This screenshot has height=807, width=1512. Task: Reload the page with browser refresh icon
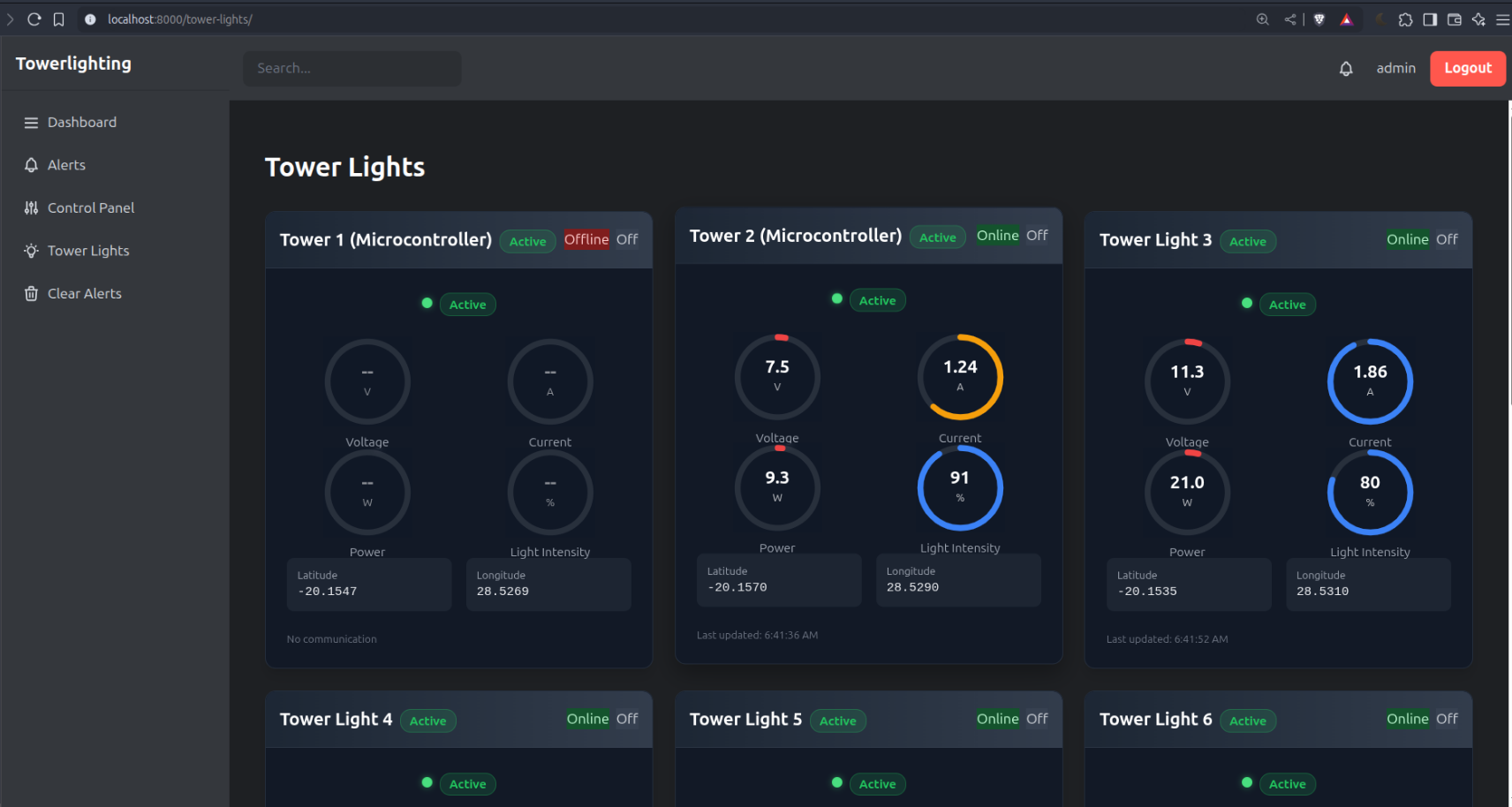tap(34, 19)
